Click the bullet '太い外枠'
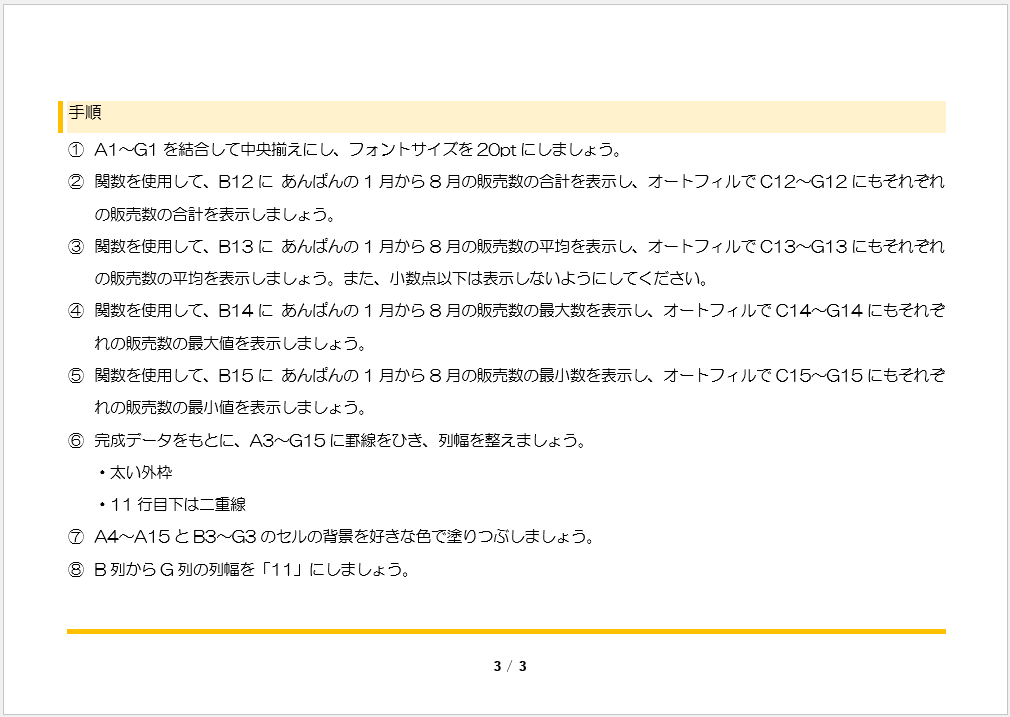Viewport: 1010px width, 717px height. click(x=135, y=473)
